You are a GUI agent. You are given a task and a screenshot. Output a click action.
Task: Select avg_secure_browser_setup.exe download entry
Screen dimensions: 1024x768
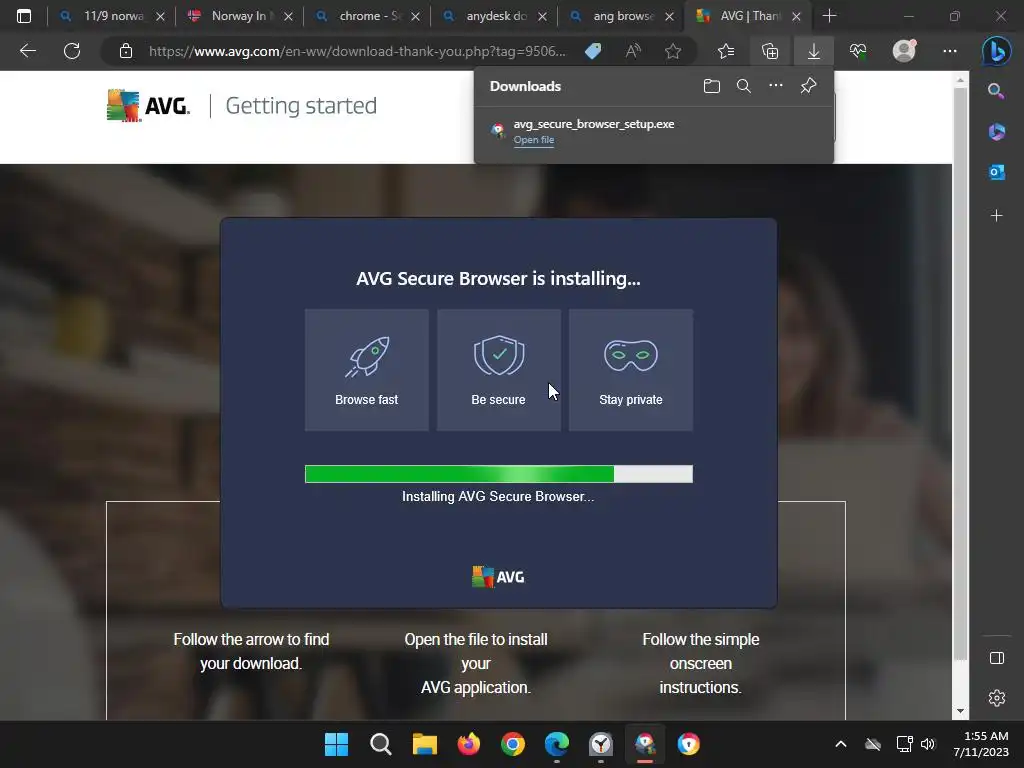coord(654,131)
